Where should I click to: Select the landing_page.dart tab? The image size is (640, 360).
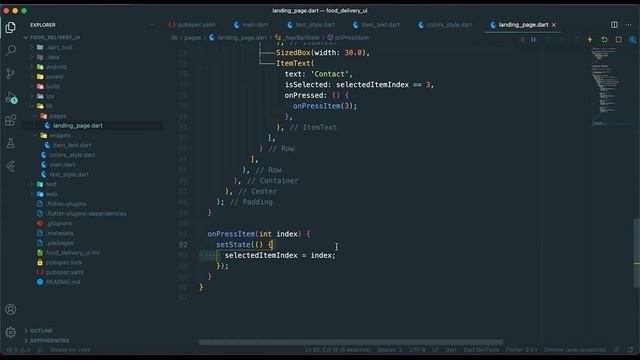click(x=523, y=25)
